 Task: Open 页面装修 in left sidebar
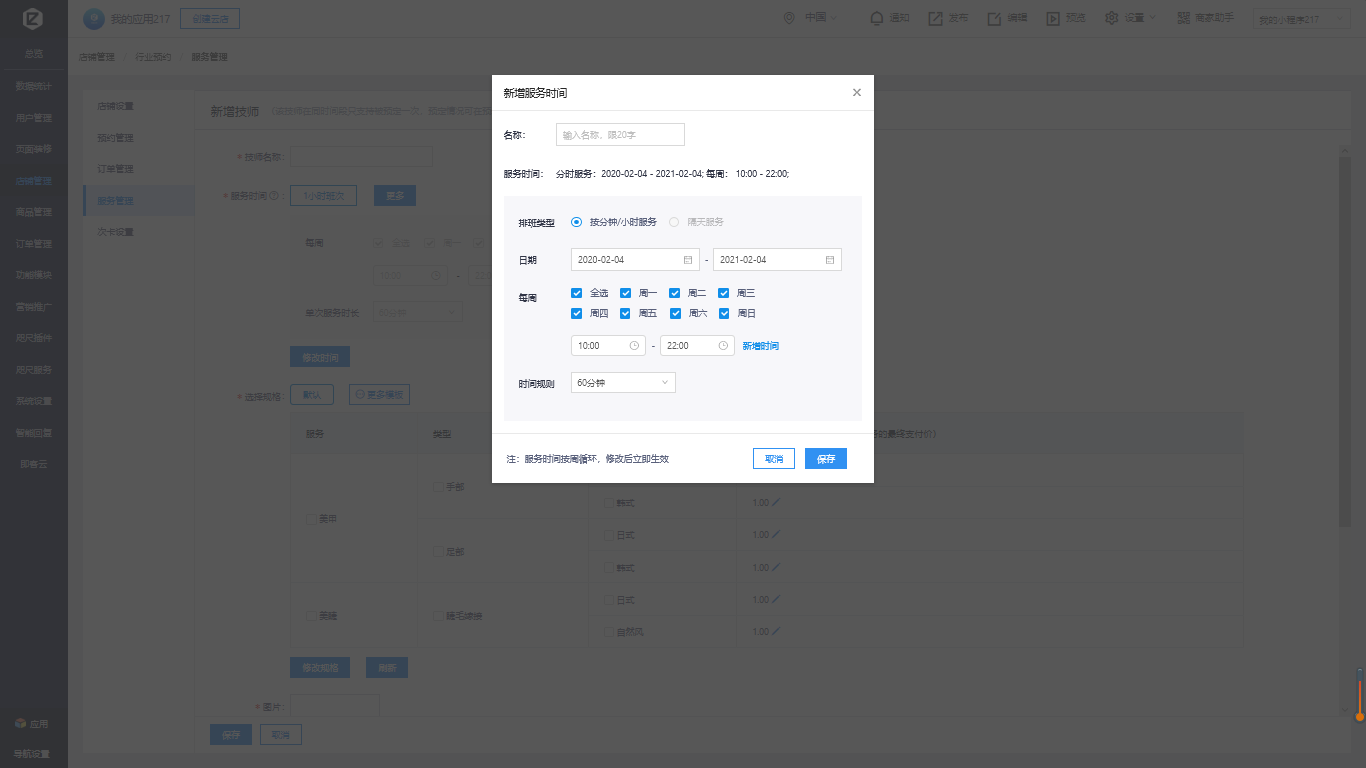click(33, 149)
